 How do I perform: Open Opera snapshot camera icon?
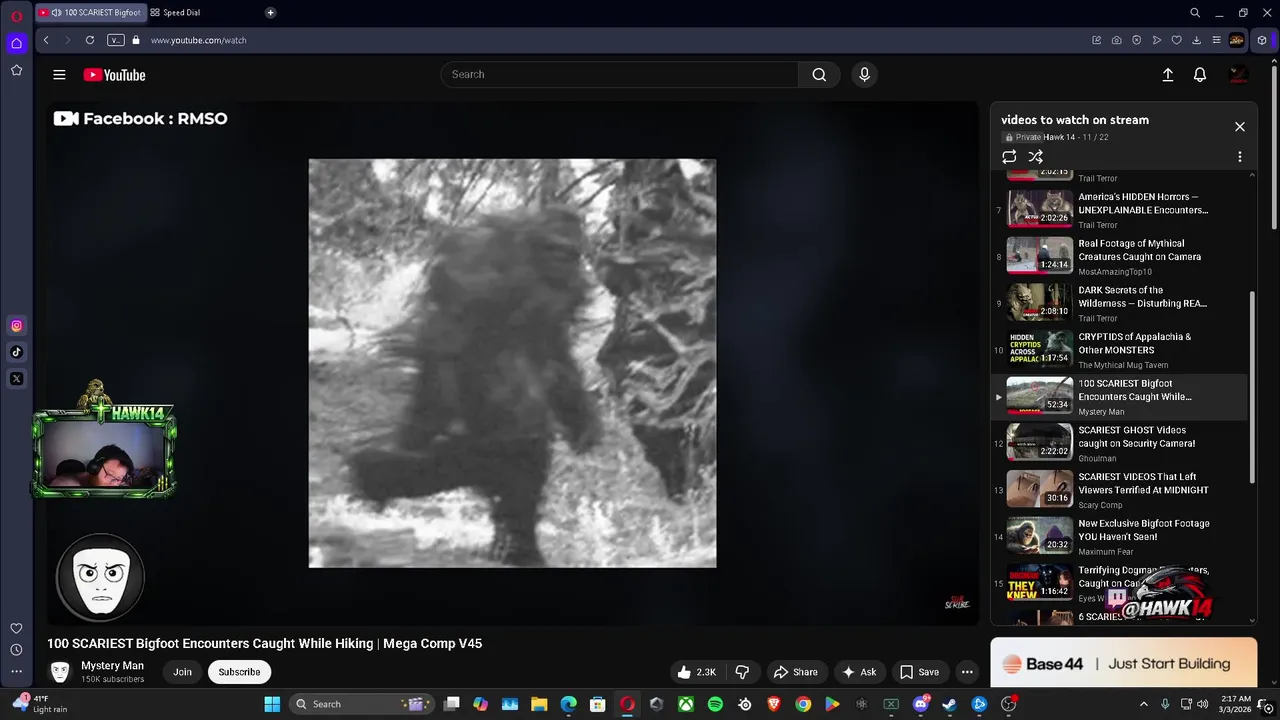pos(1117,40)
